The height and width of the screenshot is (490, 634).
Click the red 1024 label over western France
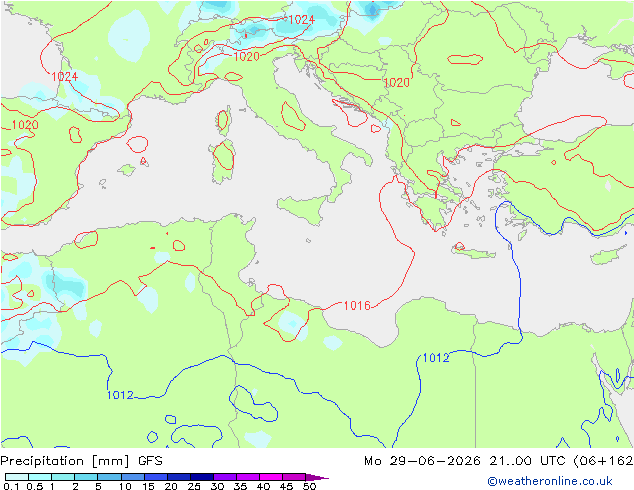[64, 76]
